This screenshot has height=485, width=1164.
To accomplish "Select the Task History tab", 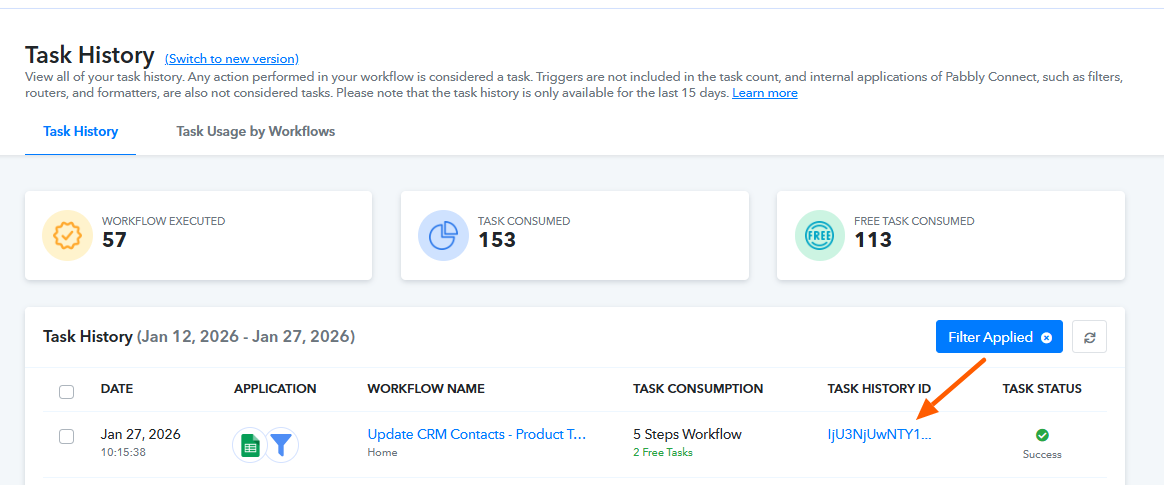I will point(80,131).
